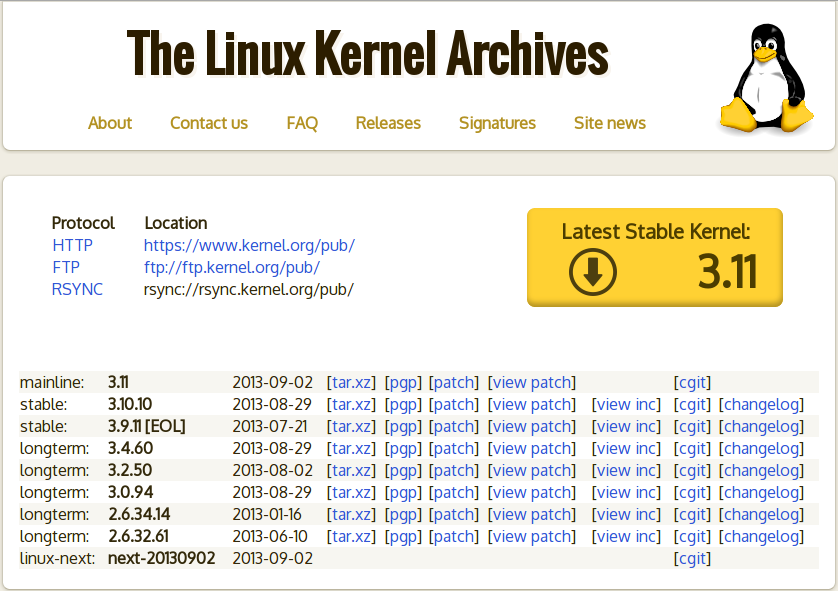Open view inc for stable 3.10.10
This screenshot has width=838, height=591.
coord(626,405)
